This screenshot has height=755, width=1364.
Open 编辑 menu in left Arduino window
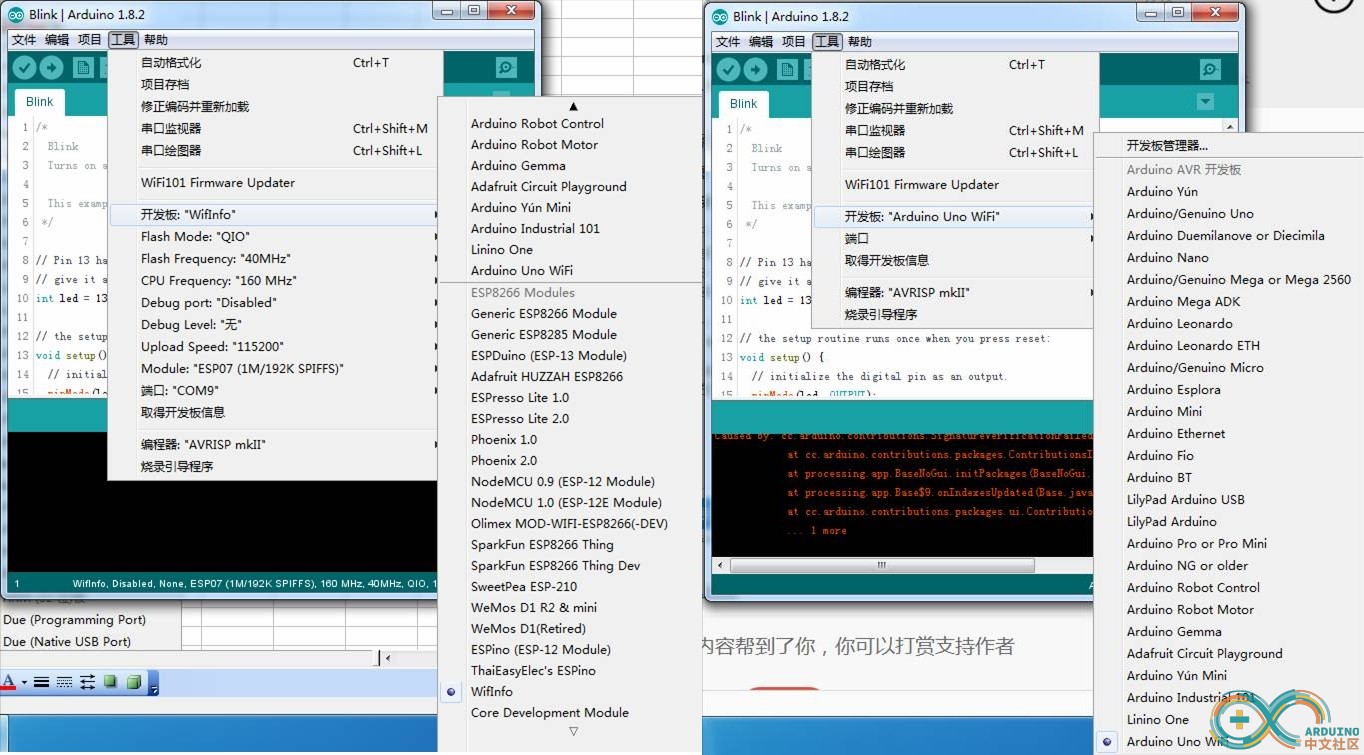pos(57,40)
